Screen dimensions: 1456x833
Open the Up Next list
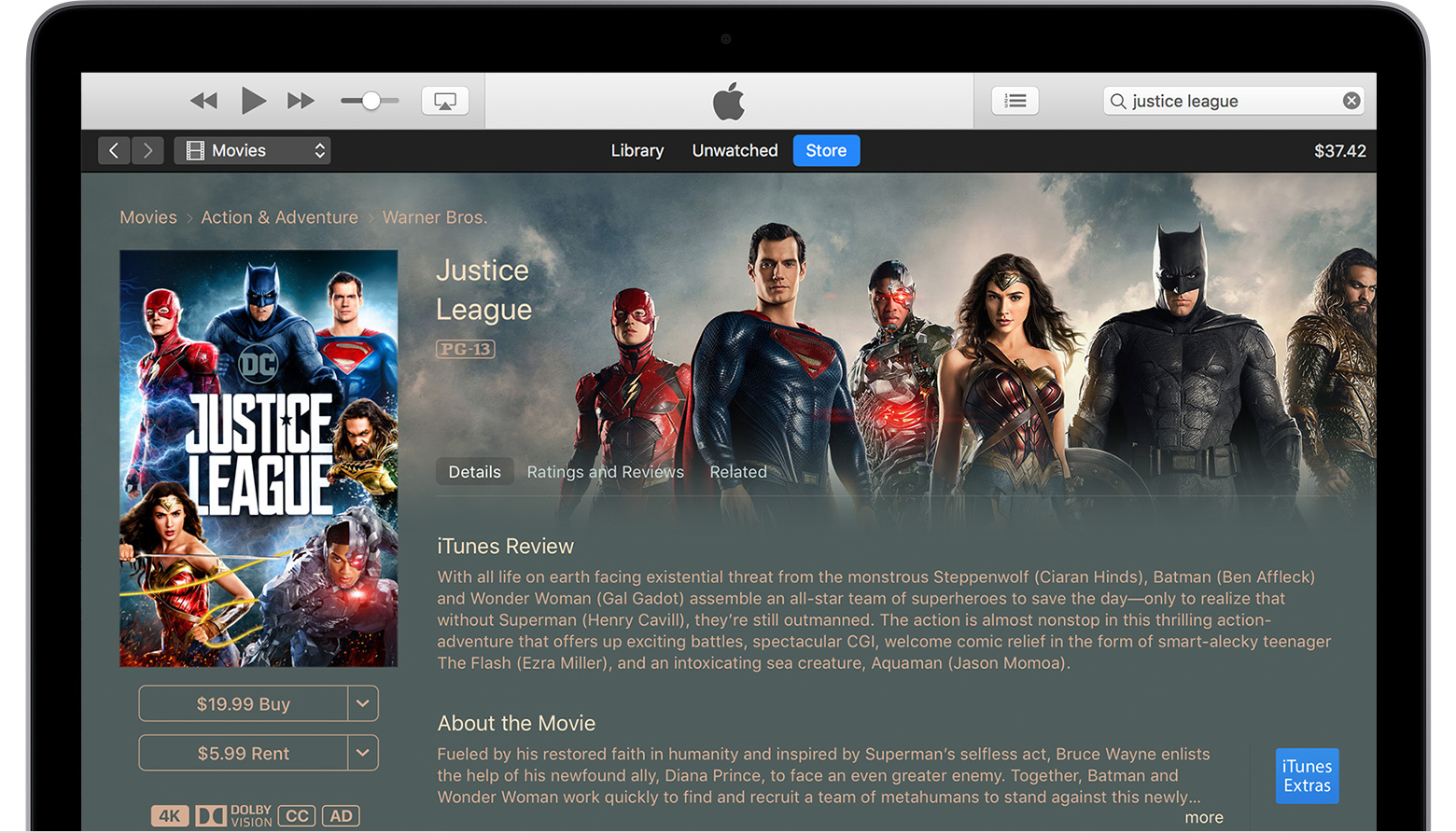pos(1015,101)
